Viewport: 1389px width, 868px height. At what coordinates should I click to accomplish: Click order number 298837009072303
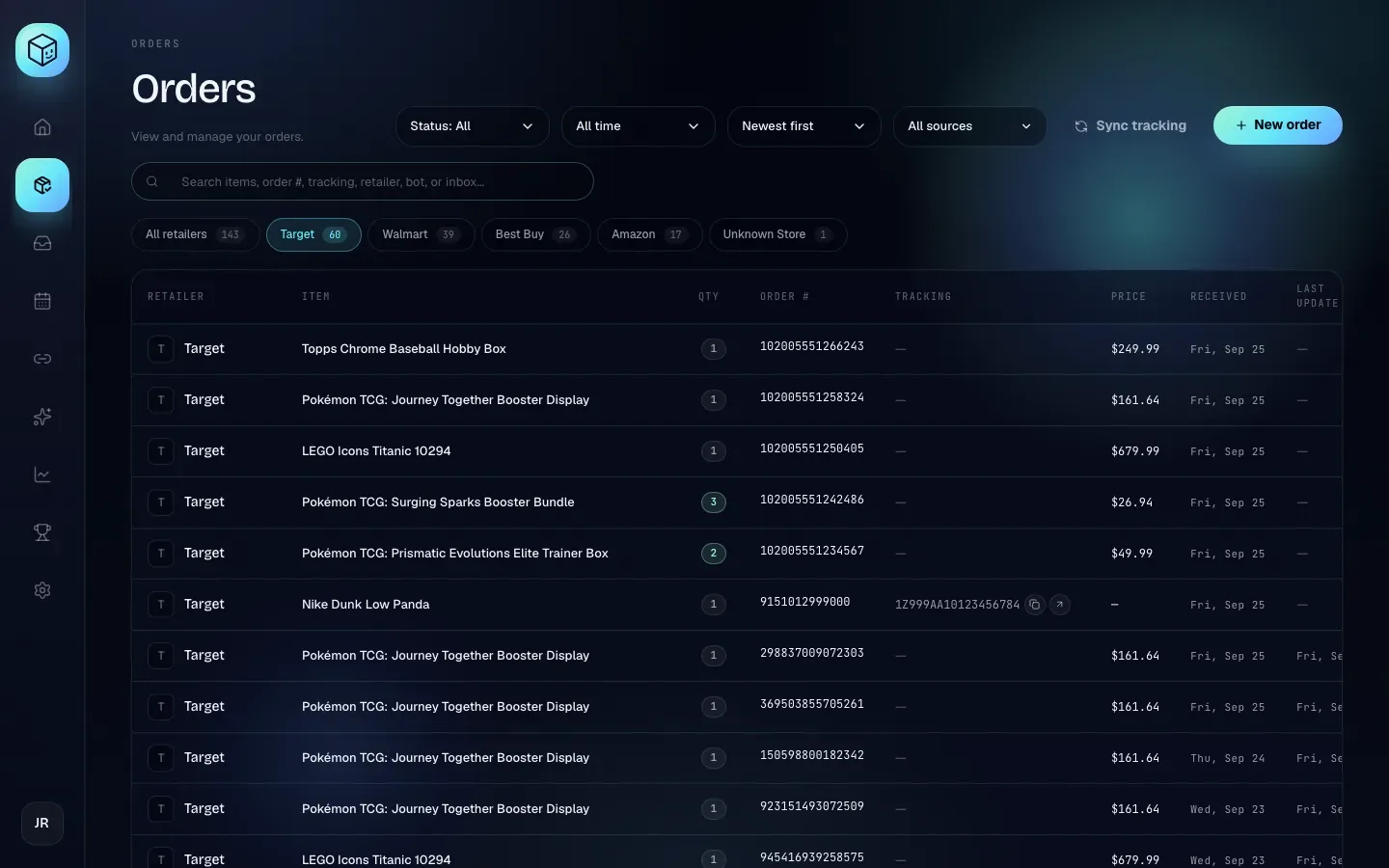812,653
